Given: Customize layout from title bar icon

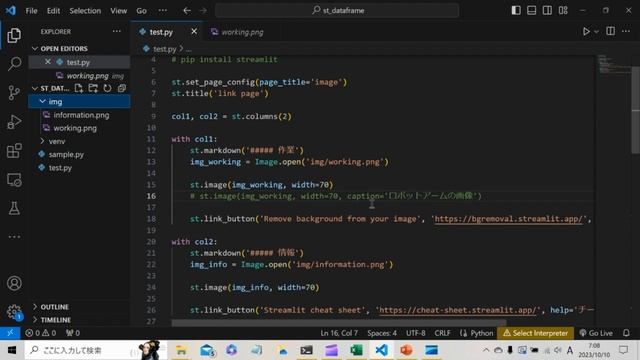Looking at the screenshot, I should 563,10.
